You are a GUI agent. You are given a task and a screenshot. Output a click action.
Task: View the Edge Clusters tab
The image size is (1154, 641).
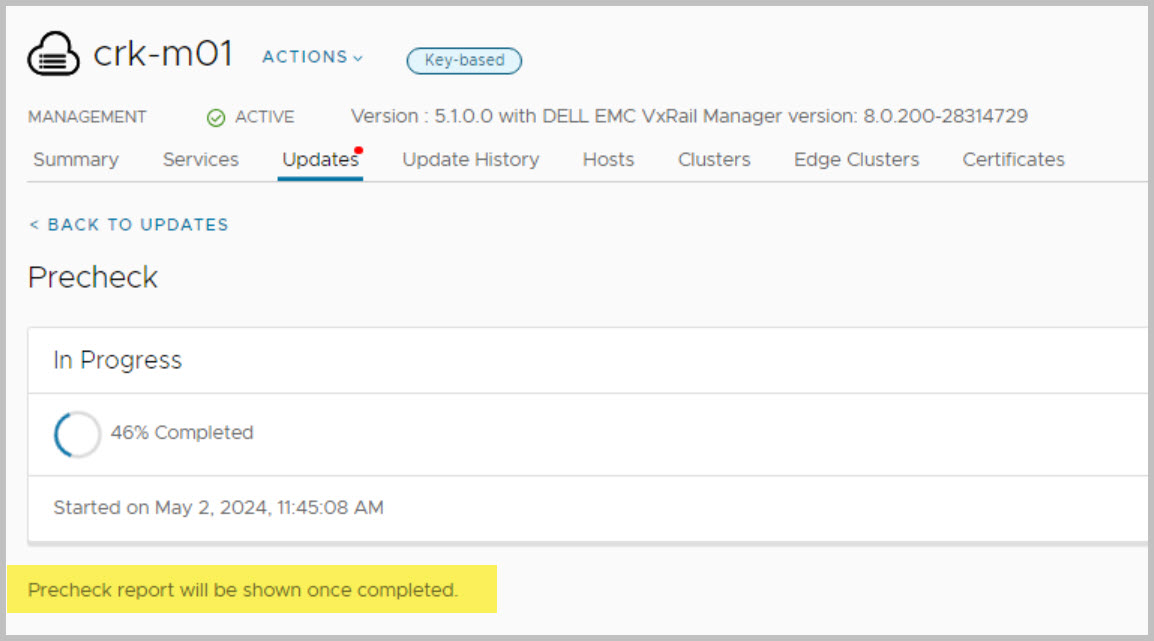pyautogui.click(x=856, y=160)
